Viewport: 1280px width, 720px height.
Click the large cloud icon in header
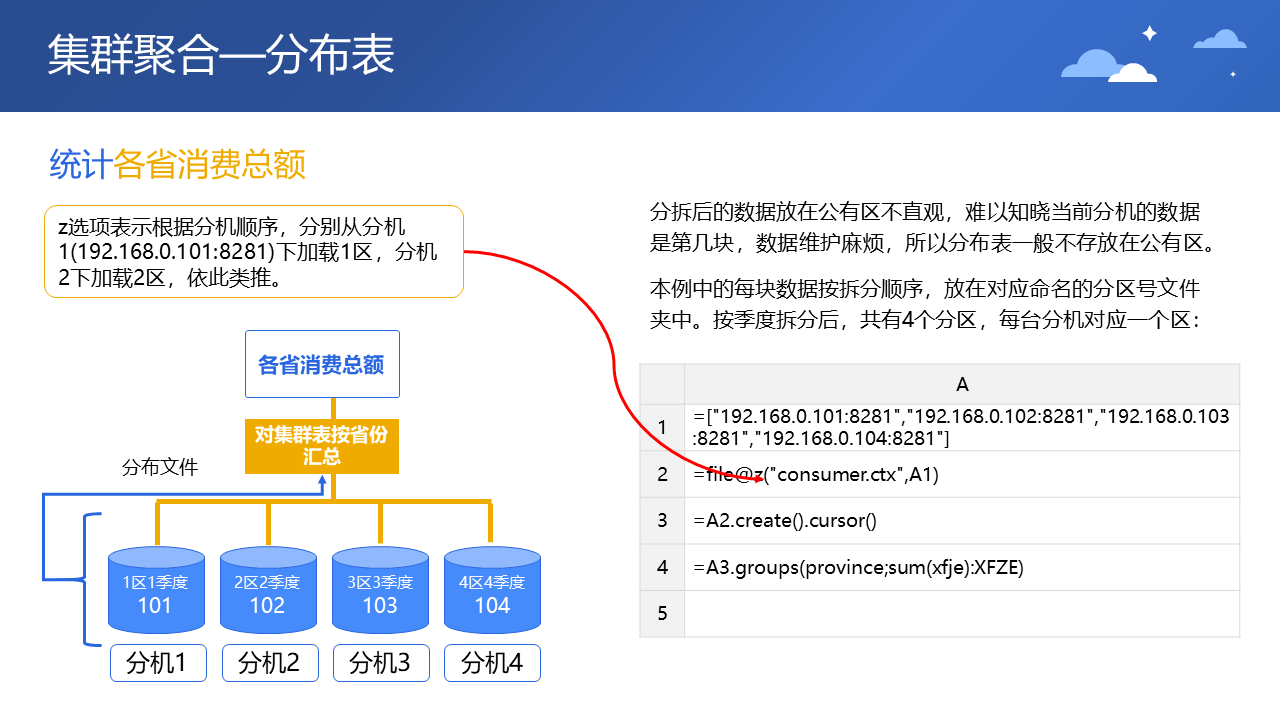(x=1107, y=66)
